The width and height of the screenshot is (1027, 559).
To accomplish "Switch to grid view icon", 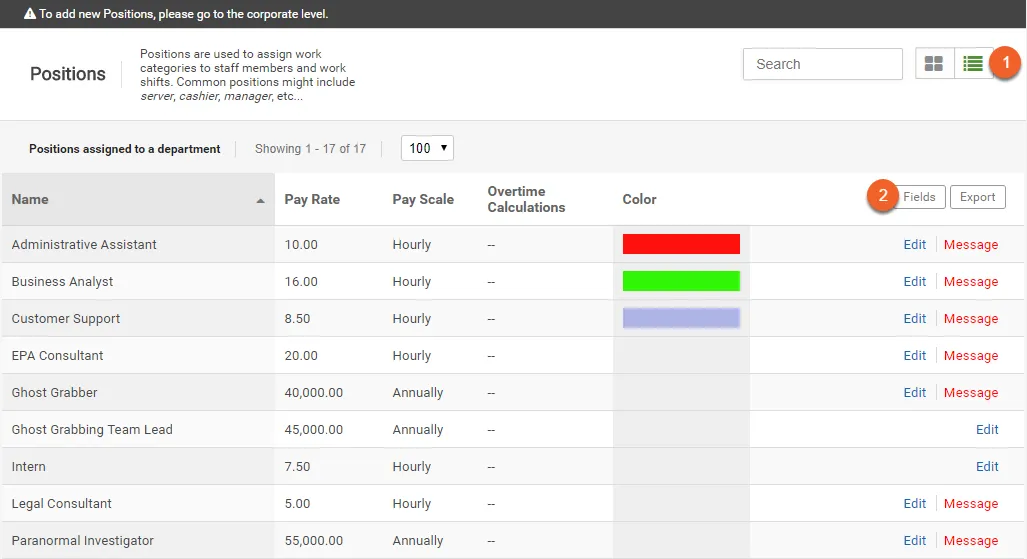I will click(x=934, y=64).
